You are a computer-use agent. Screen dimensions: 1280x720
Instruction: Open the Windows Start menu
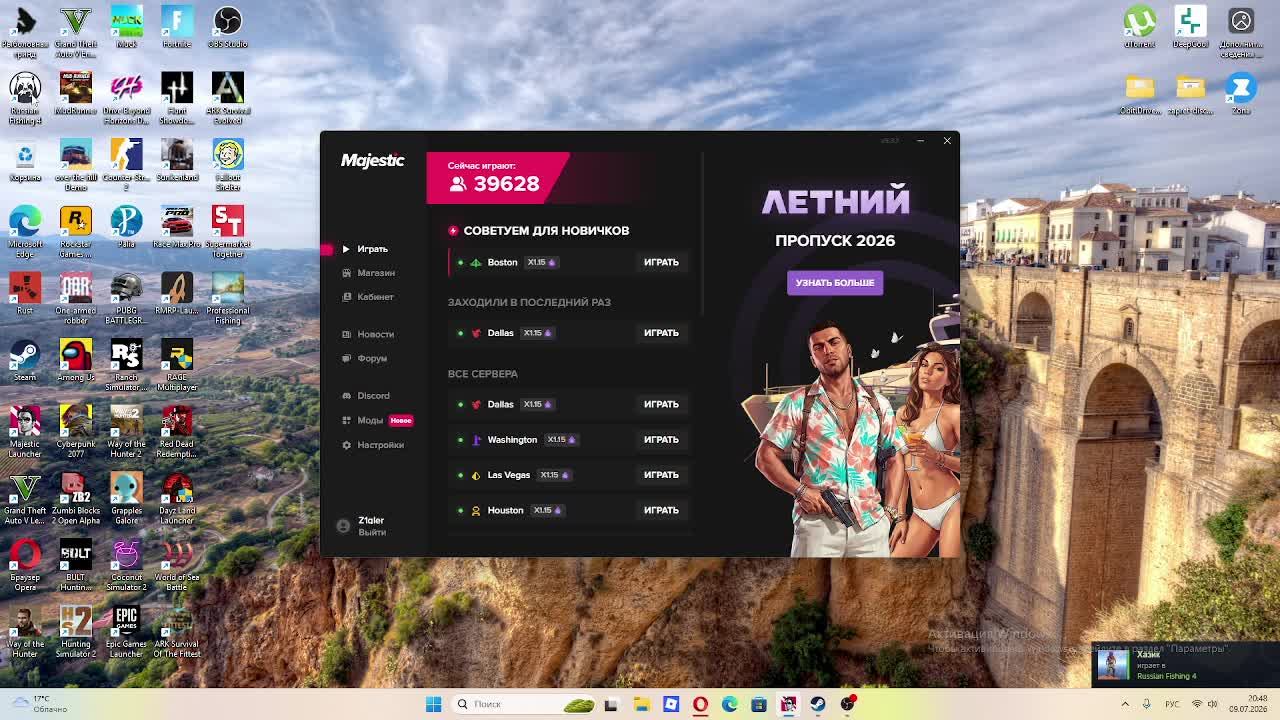click(433, 704)
